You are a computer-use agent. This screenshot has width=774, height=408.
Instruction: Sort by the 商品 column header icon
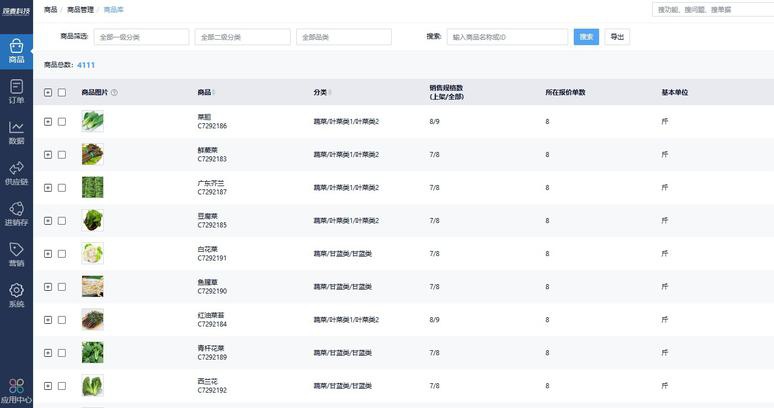pyautogui.click(x=214, y=92)
